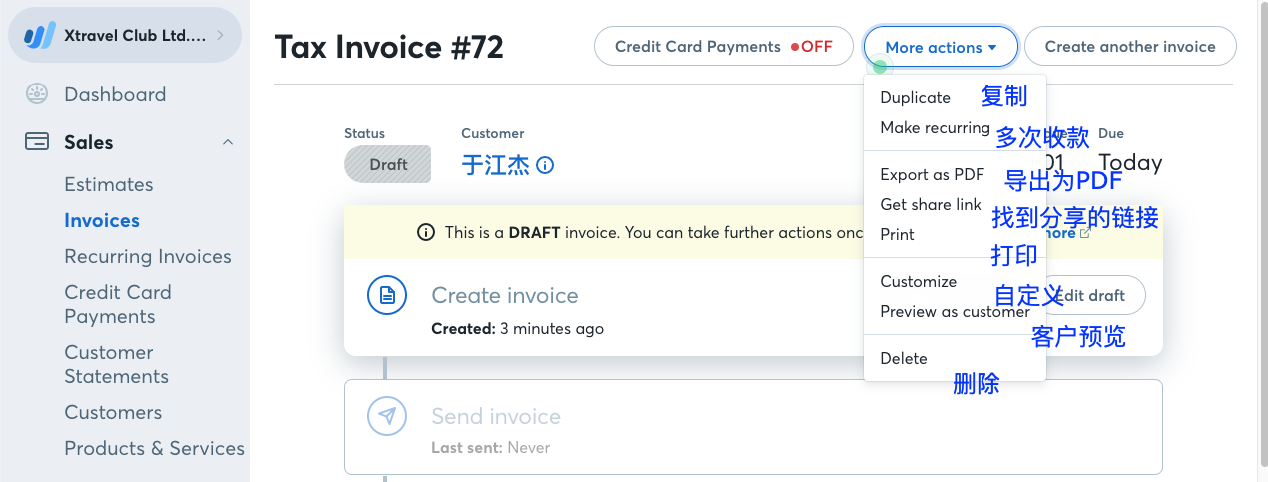The image size is (1268, 482).
Task: Click the Sales credit-card icon
Action: coord(37,142)
